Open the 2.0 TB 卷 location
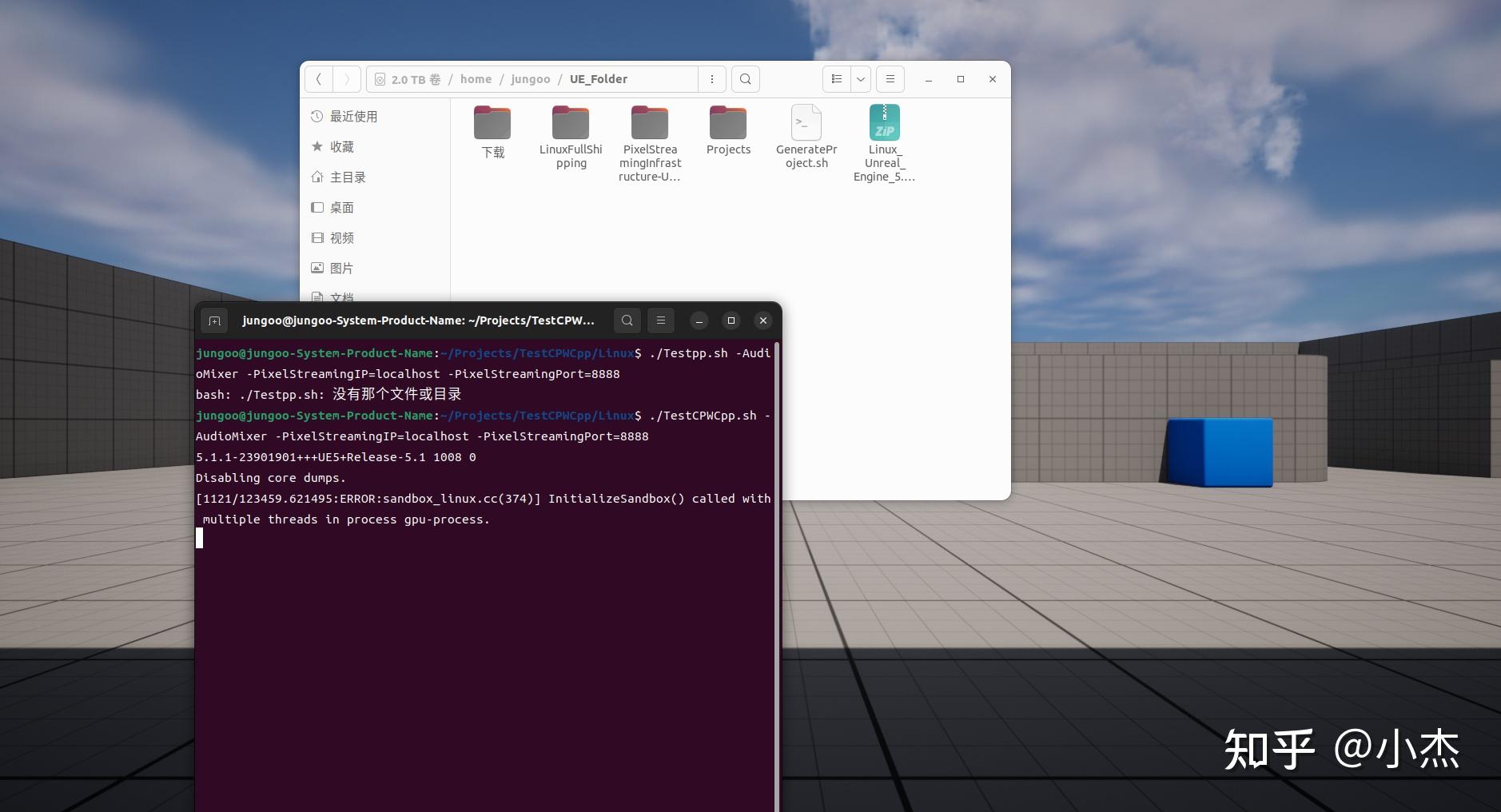1501x812 pixels. pos(408,79)
